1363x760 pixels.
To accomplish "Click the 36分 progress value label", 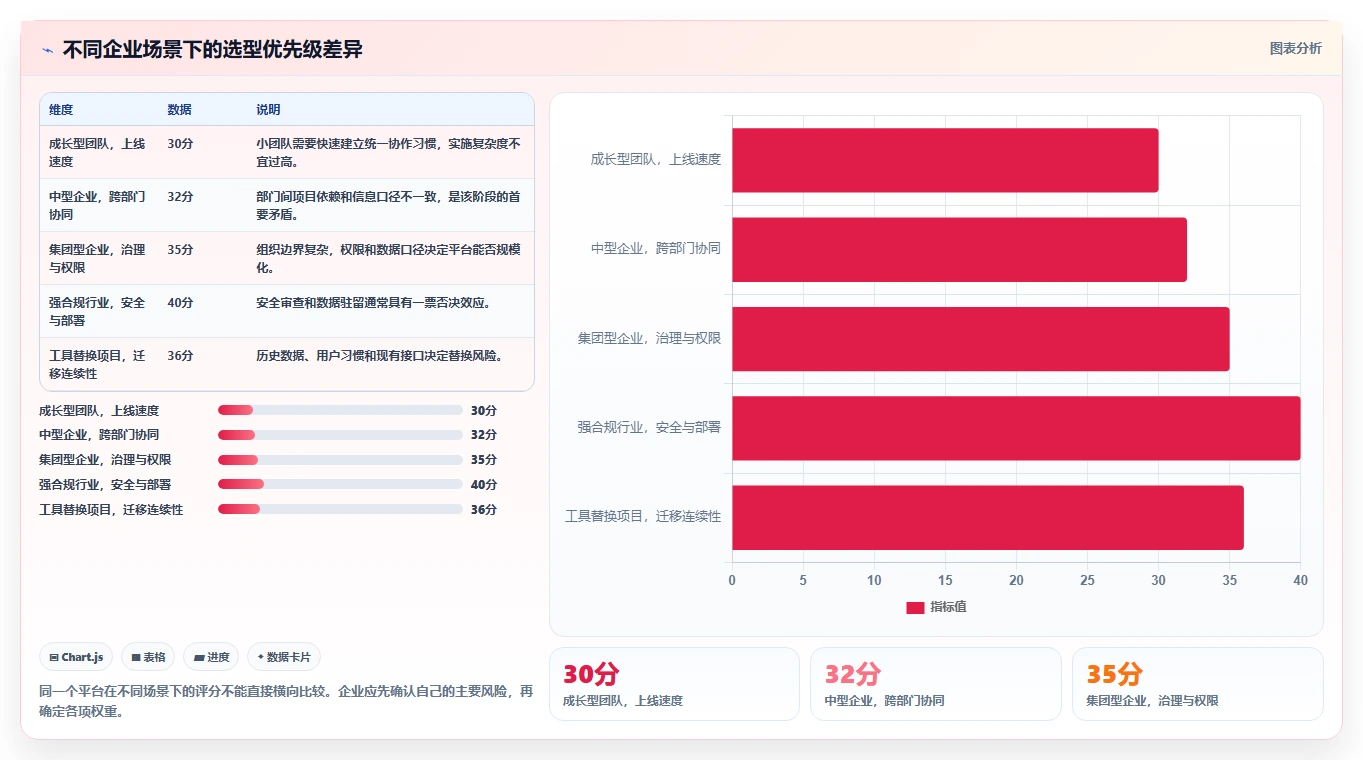I will pos(484,510).
